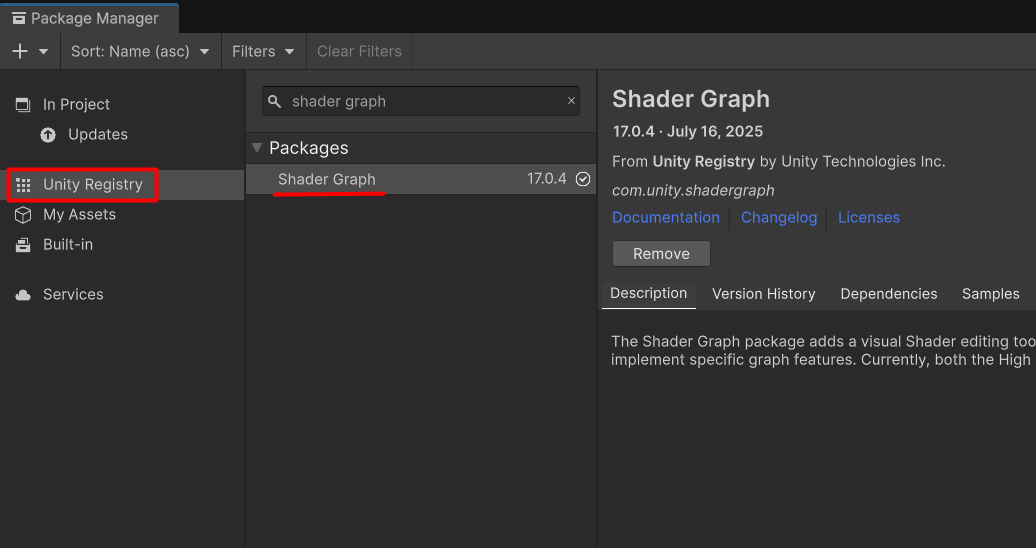
Task: Open the Updates sidebar entry
Action: pos(122,134)
